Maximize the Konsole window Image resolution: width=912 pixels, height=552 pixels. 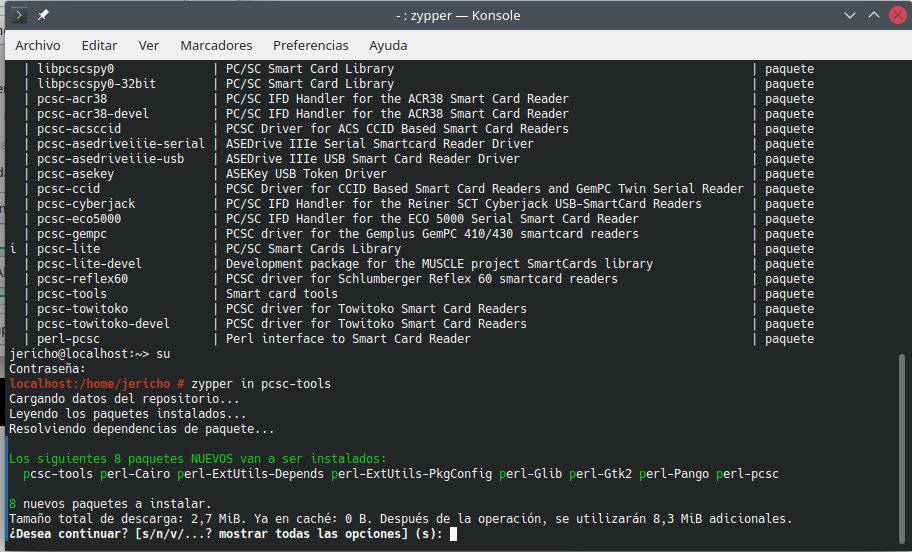pos(872,16)
